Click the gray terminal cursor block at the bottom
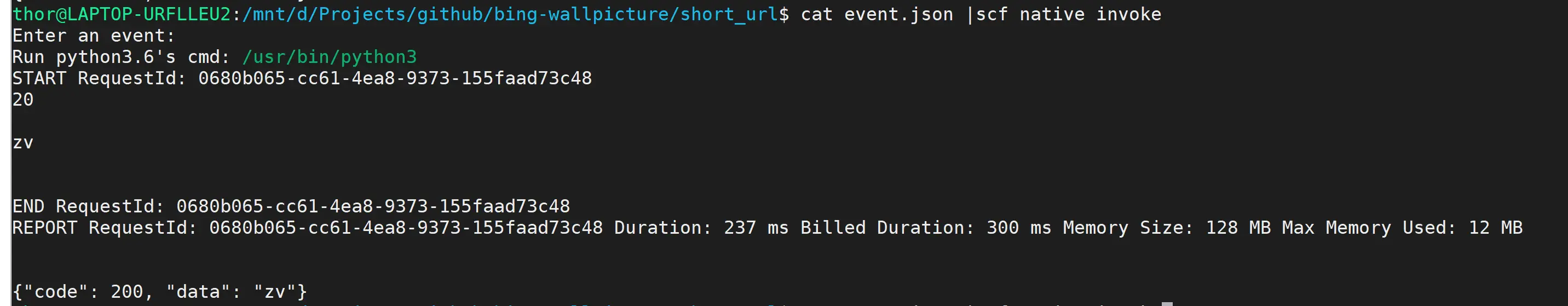The width and height of the screenshot is (1568, 306). coord(1167,304)
